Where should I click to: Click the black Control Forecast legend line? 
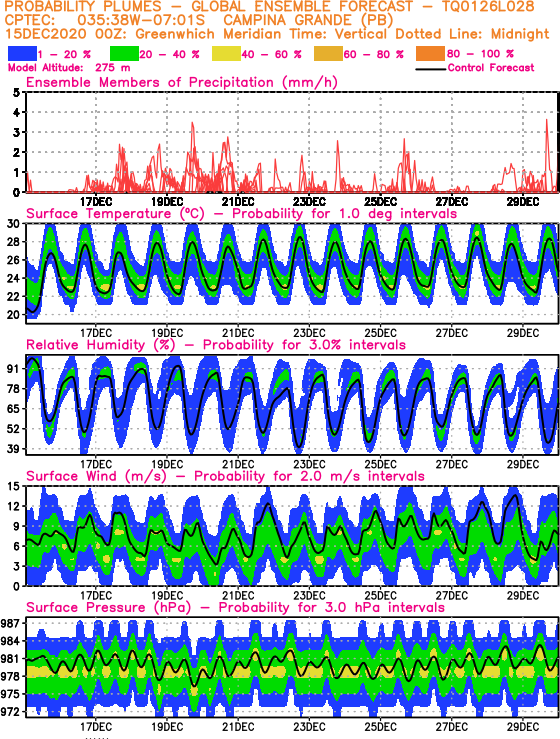(x=431, y=69)
